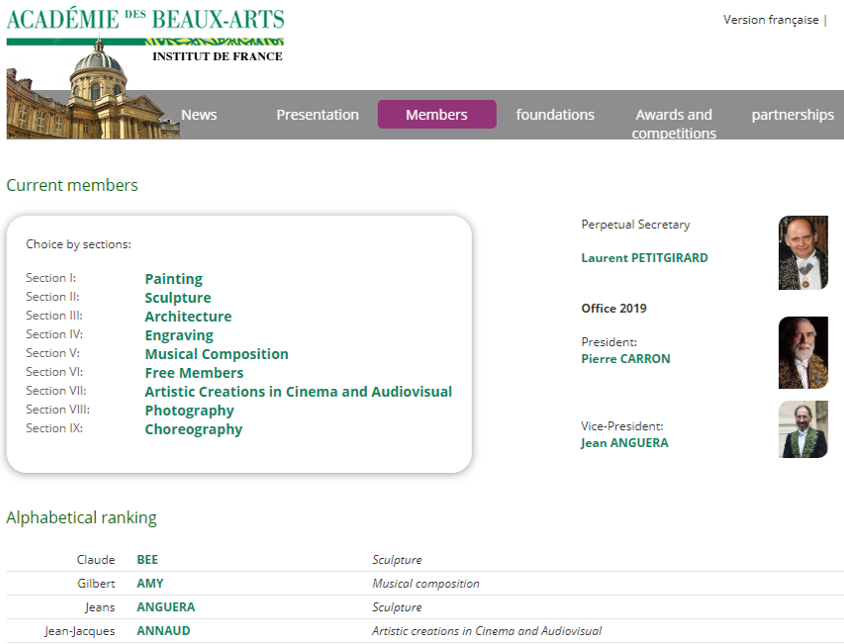Click the 'President:' label
Image resolution: width=844 pixels, height=644 pixels.
[x=609, y=342]
